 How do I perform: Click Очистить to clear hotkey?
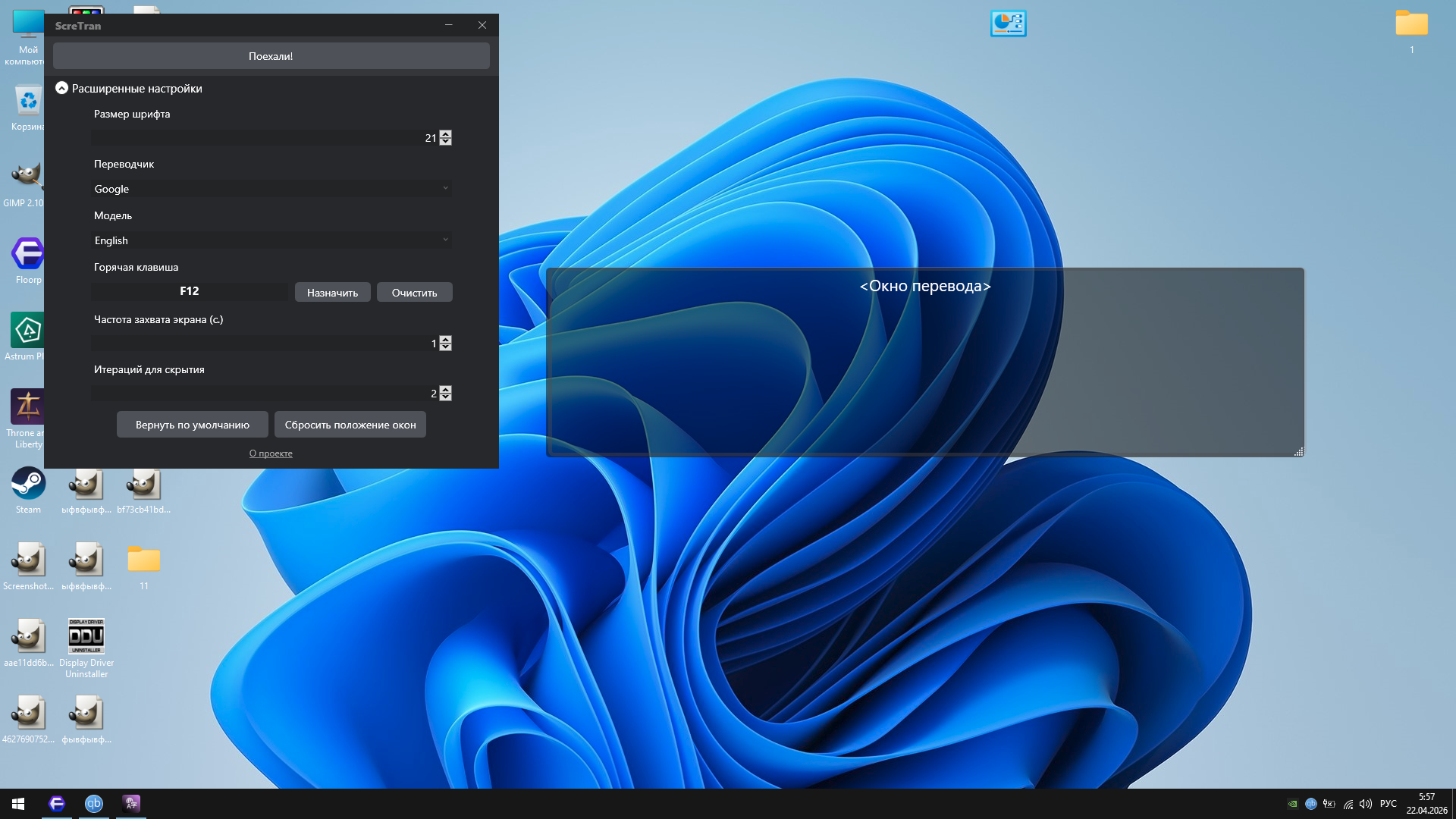click(414, 292)
